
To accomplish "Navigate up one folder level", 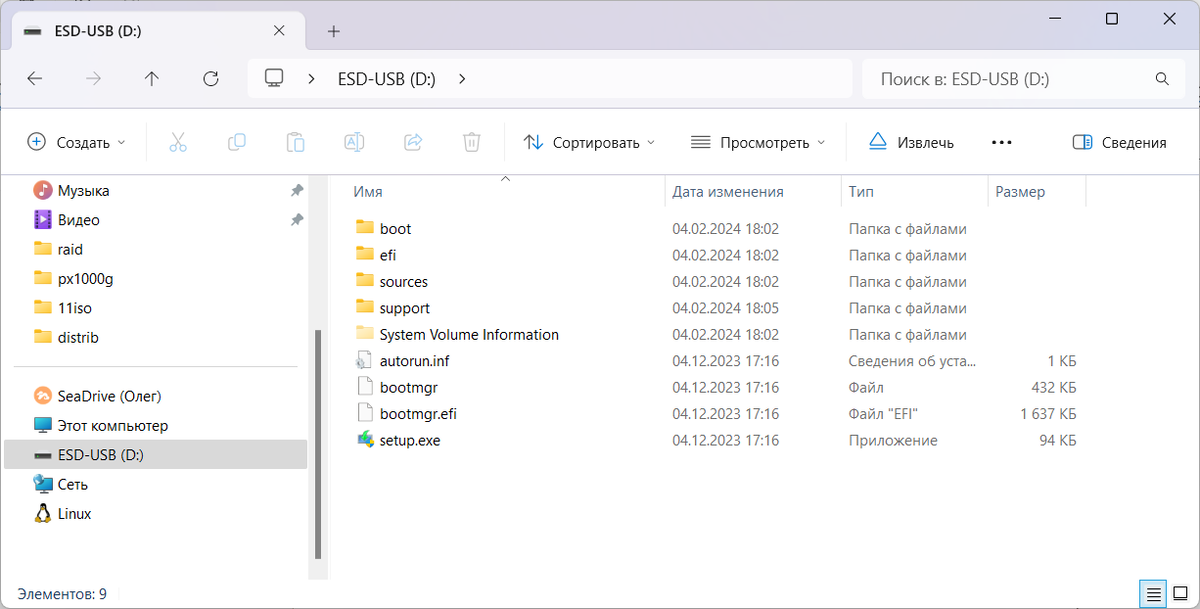I will click(151, 79).
